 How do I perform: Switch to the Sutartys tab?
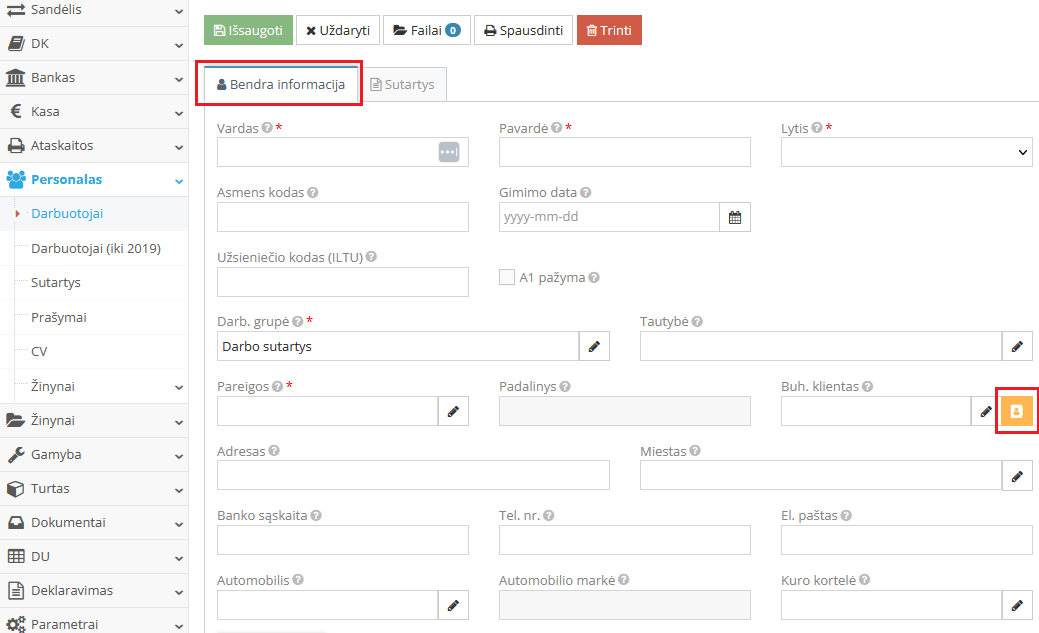pos(402,85)
